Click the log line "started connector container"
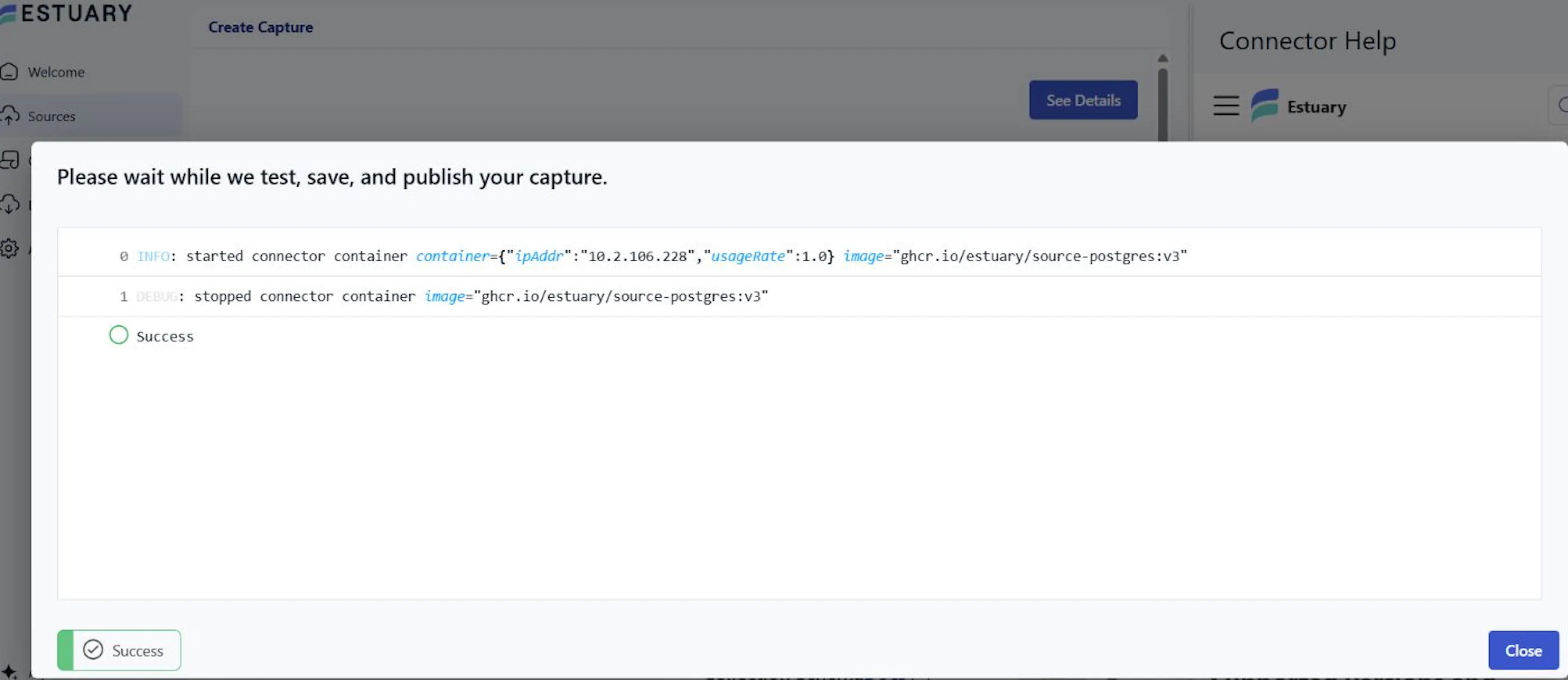This screenshot has height=680, width=1568. click(x=799, y=256)
